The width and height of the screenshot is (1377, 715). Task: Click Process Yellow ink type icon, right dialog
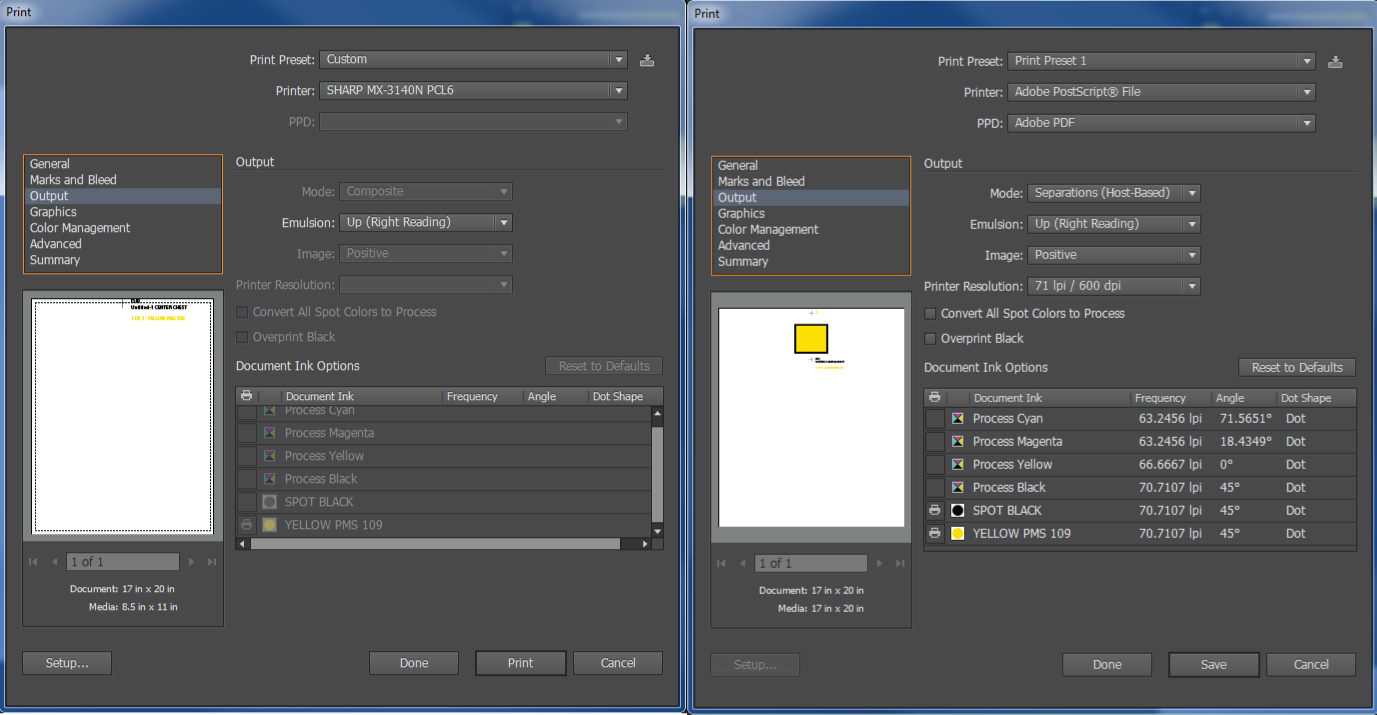click(958, 464)
